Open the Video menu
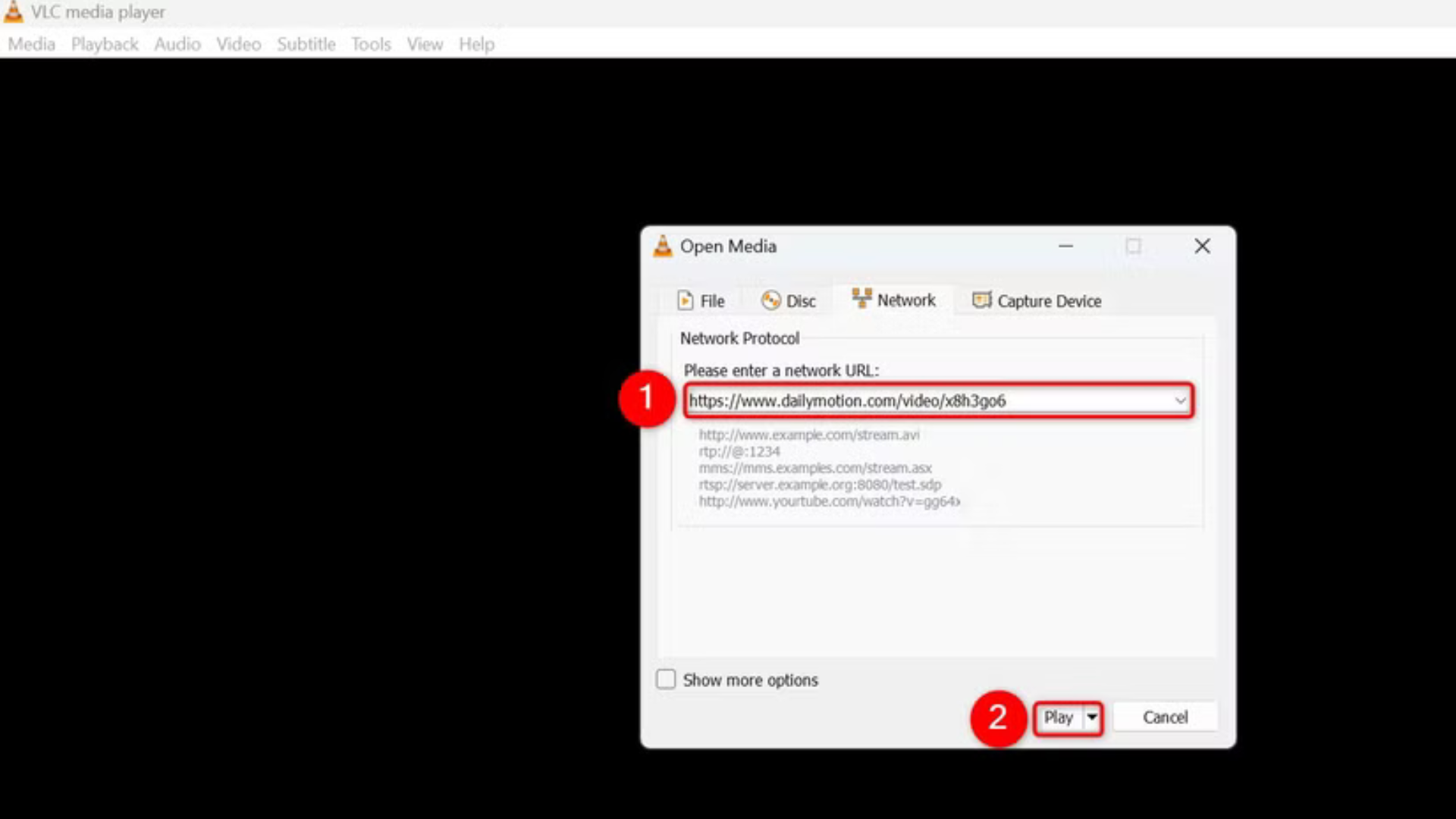Screen dimensions: 1456x819 point(238,44)
